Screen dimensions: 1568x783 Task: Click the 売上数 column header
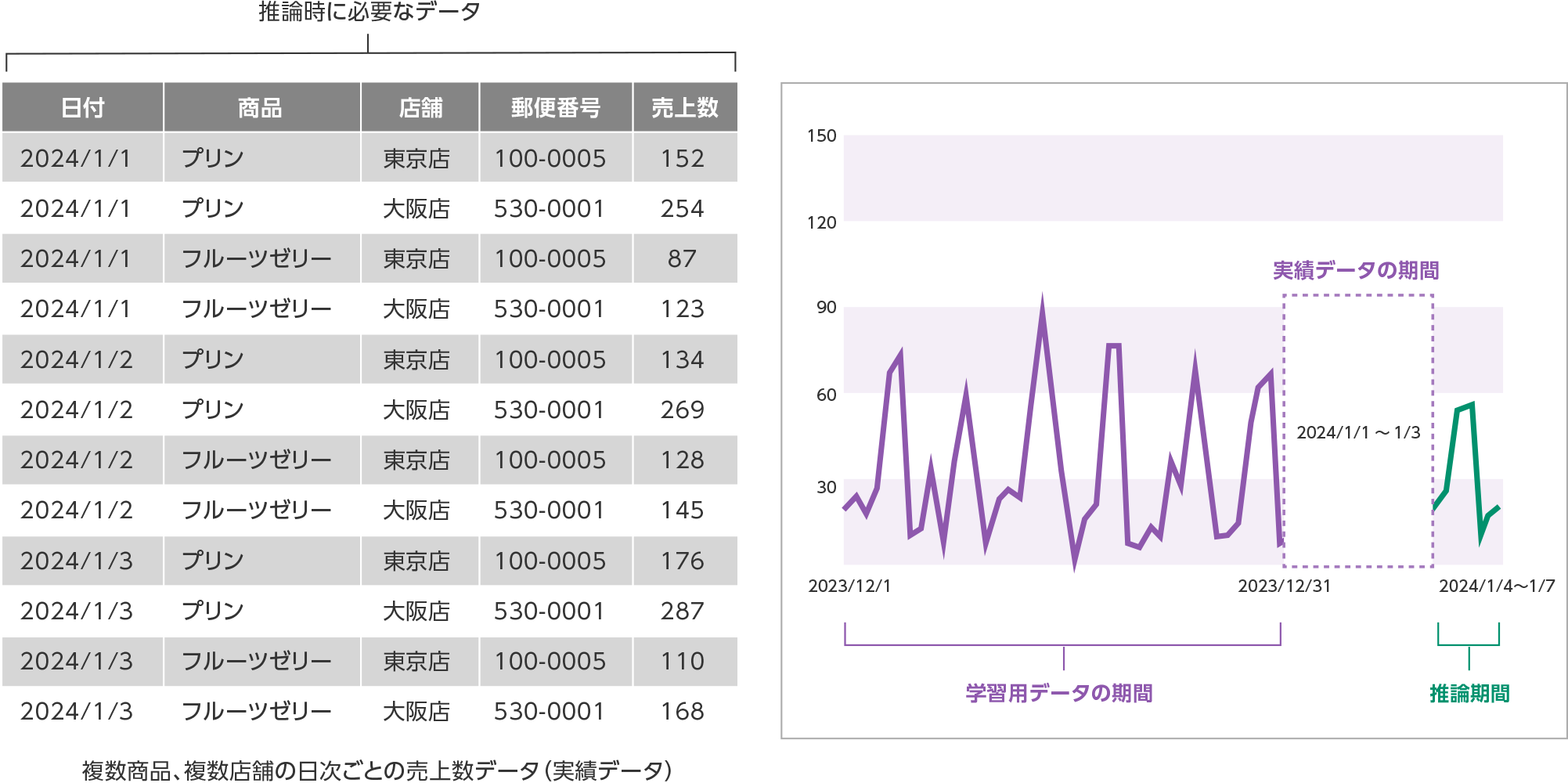[x=685, y=107]
